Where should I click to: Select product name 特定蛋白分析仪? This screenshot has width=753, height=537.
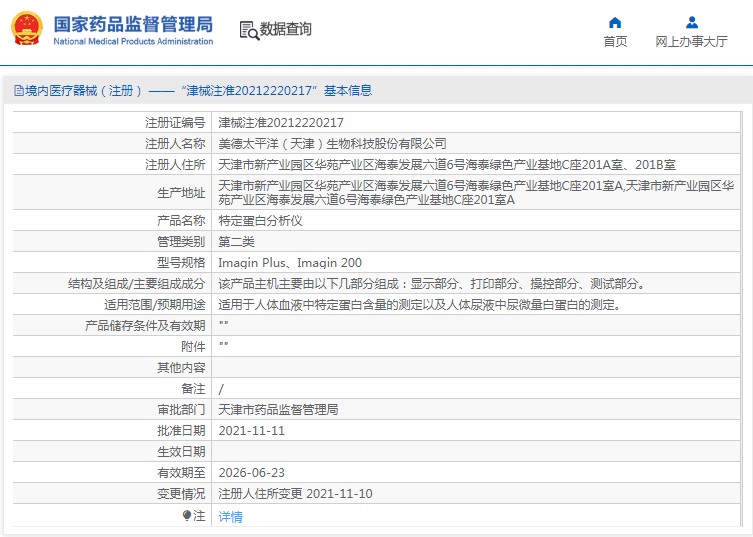point(260,221)
